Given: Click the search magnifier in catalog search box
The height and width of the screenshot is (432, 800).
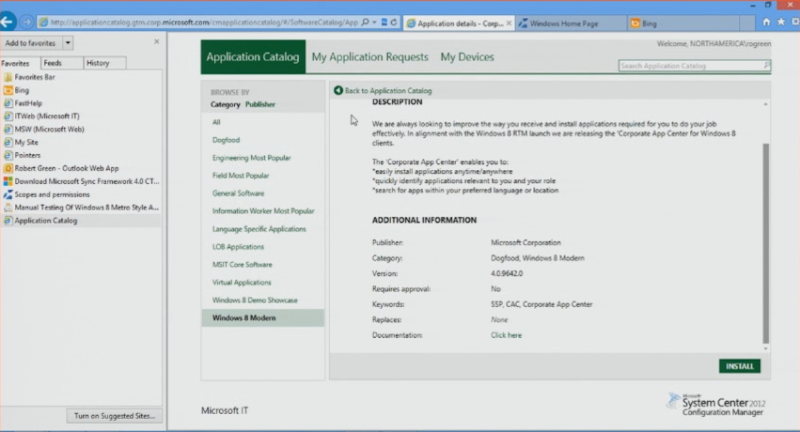Looking at the screenshot, I should [x=767, y=65].
